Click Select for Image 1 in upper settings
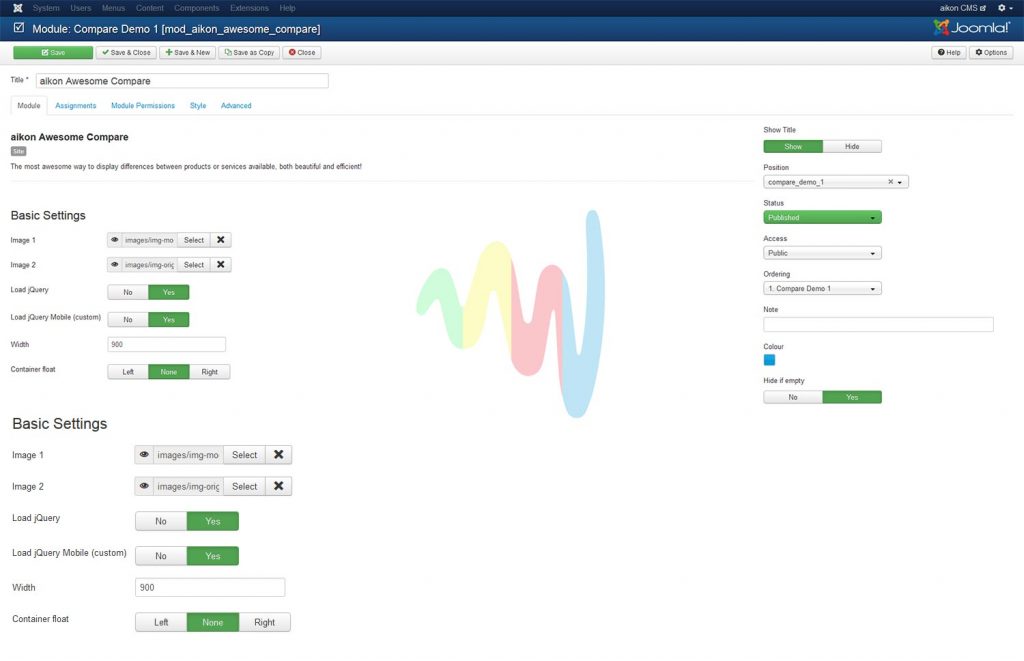Viewport: 1024px width, 661px height. pyautogui.click(x=194, y=240)
